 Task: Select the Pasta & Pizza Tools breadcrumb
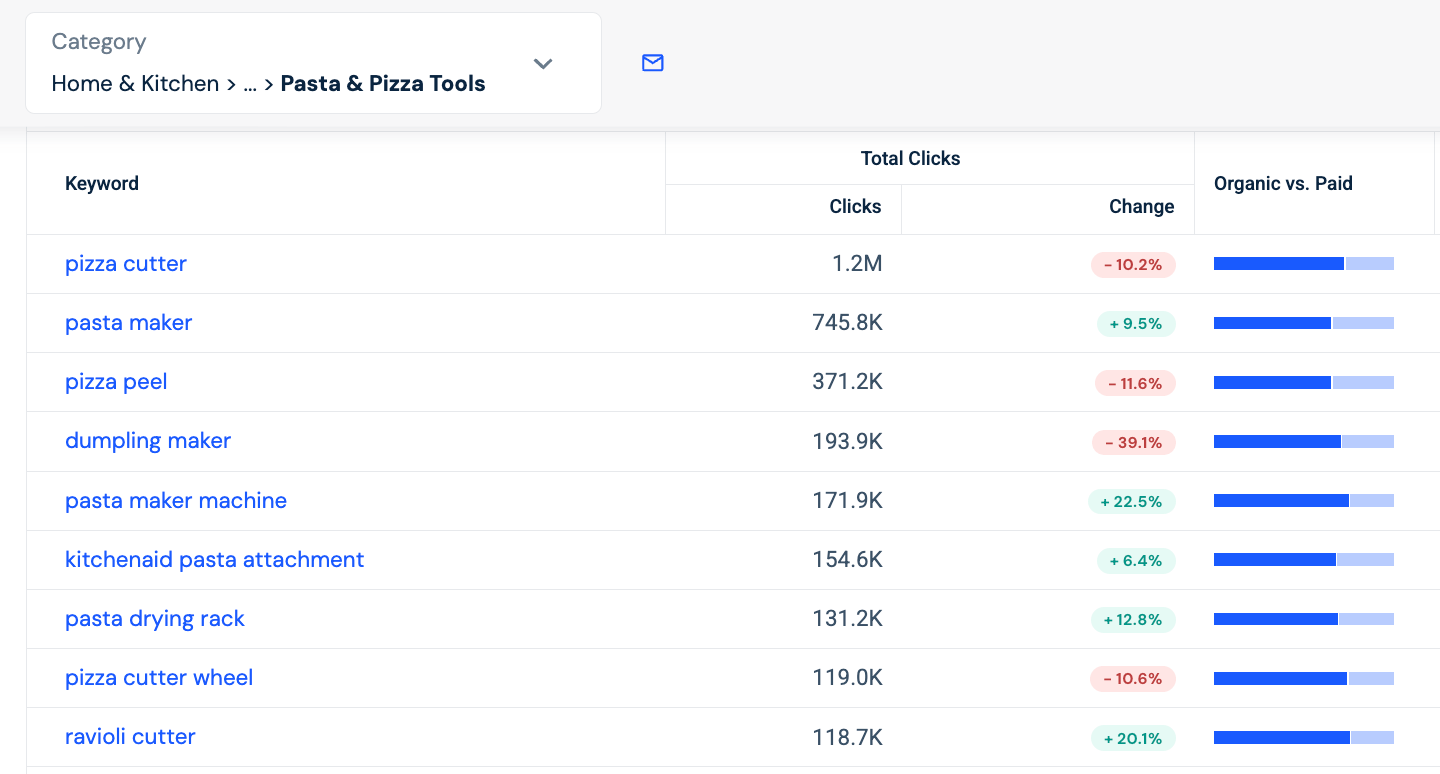pos(383,84)
